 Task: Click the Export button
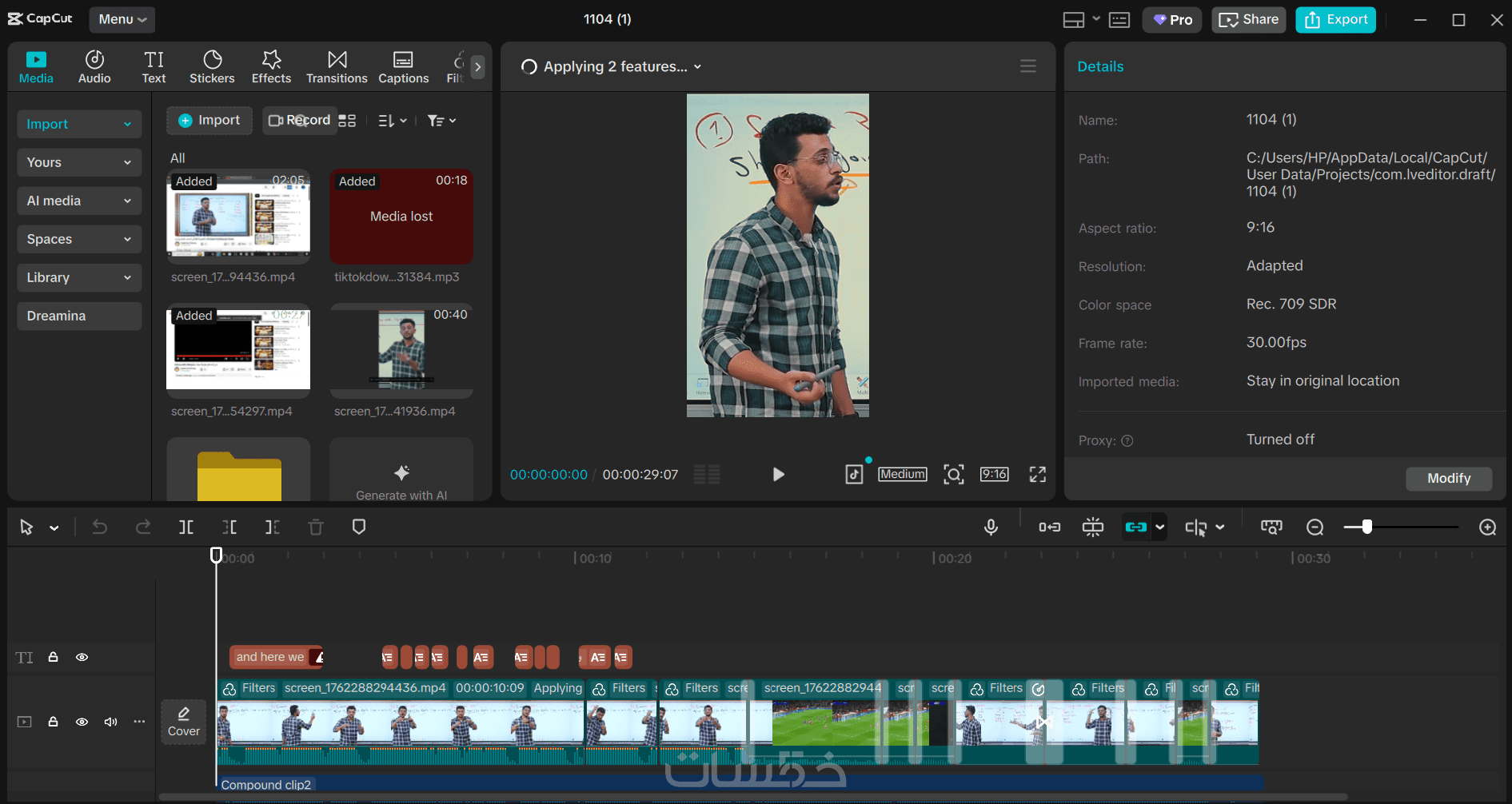(1335, 19)
